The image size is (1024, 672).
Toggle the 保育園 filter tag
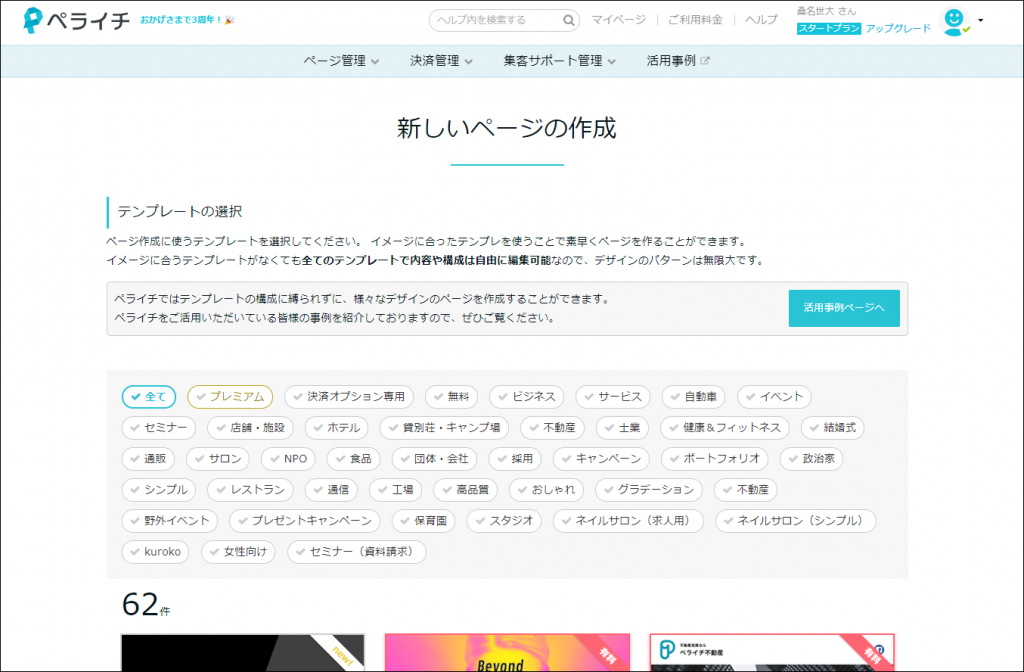tap(423, 520)
